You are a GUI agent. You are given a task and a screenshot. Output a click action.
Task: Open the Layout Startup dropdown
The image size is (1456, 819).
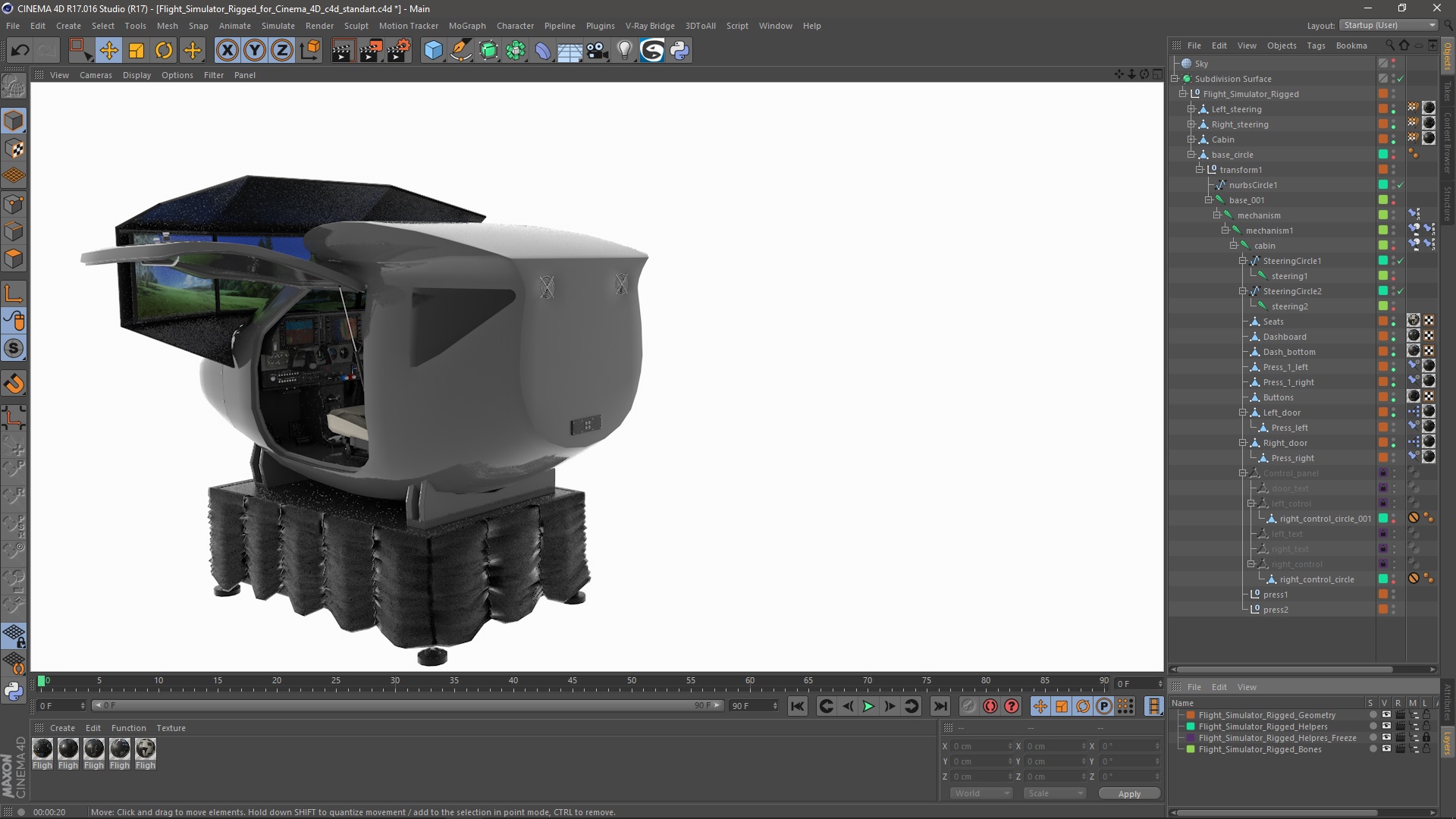1389,25
